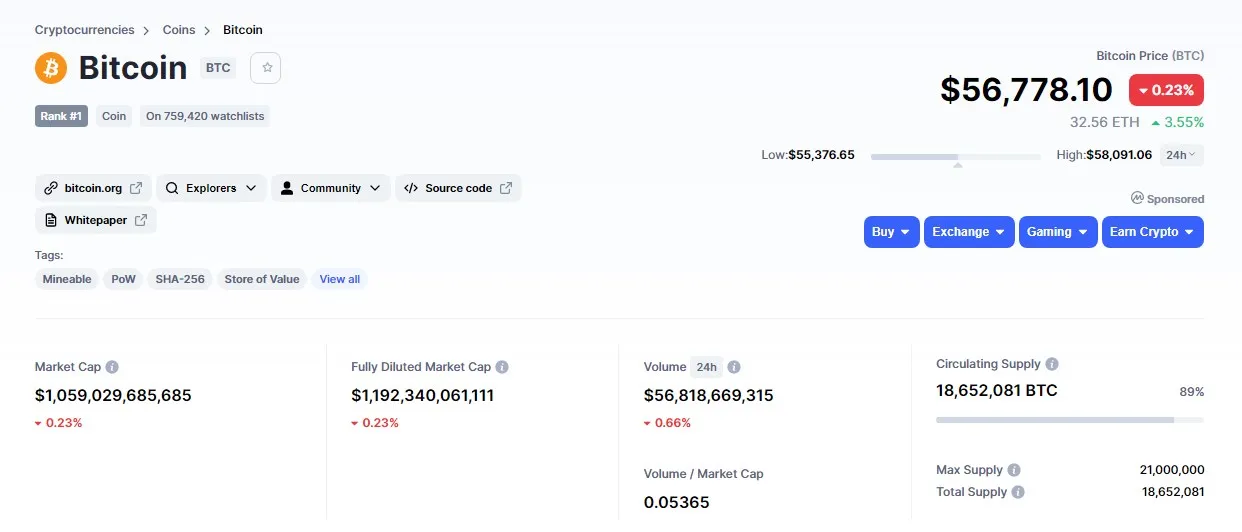
Task: Click the 0.66% volume change
Action: pyautogui.click(x=667, y=423)
